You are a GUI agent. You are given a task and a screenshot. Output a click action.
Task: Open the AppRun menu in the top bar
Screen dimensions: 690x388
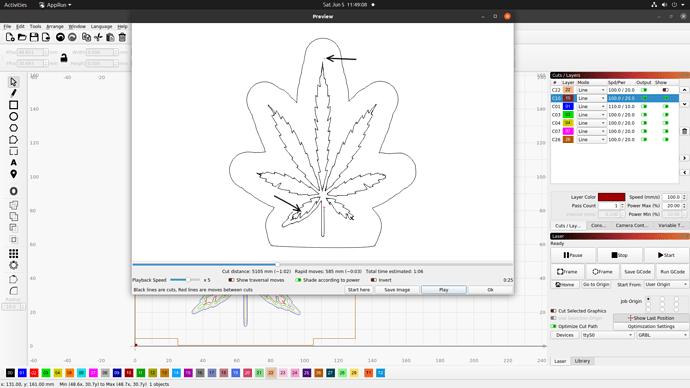tap(55, 5)
